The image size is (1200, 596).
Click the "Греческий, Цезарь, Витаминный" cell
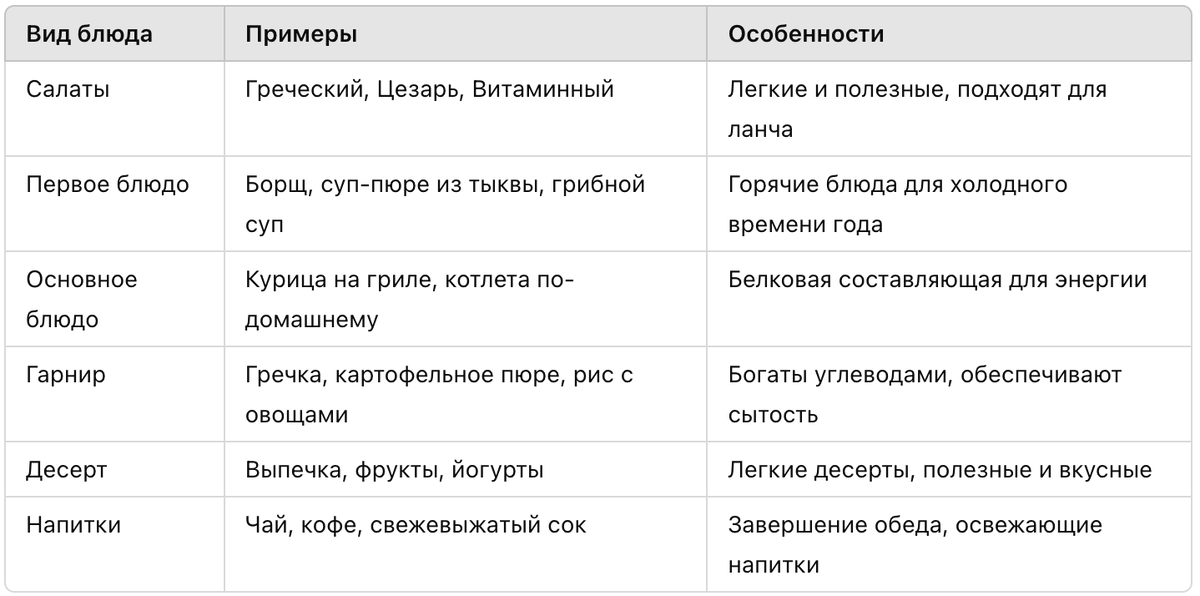coord(466,109)
